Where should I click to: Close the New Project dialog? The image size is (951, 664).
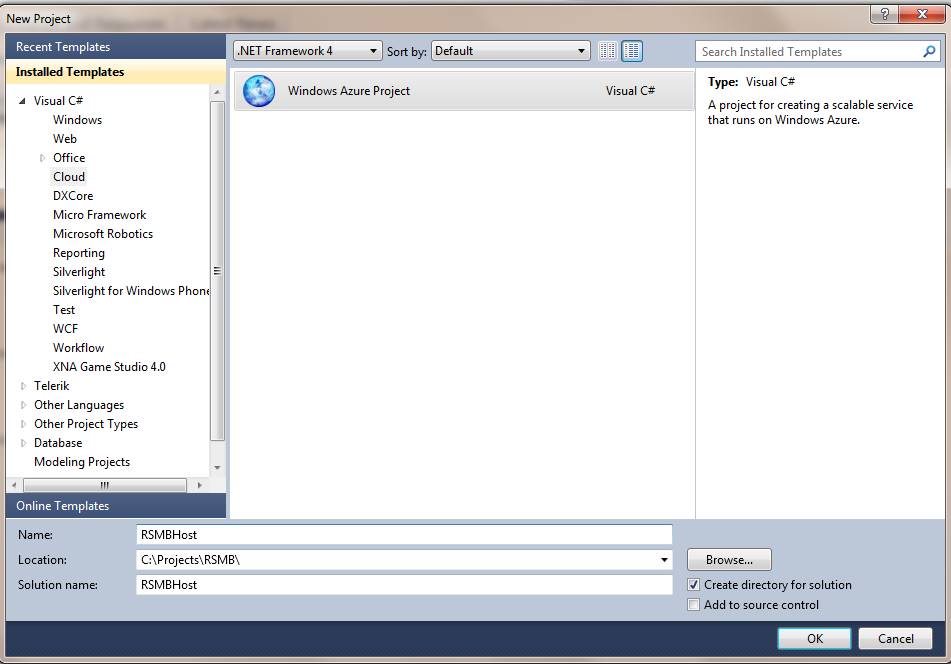pyautogui.click(x=922, y=14)
